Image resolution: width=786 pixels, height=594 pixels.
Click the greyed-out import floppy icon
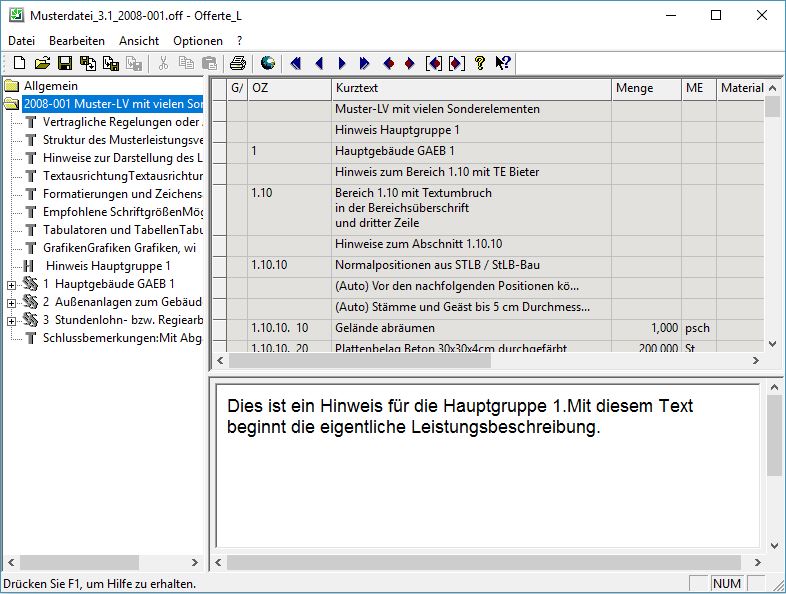pos(134,63)
